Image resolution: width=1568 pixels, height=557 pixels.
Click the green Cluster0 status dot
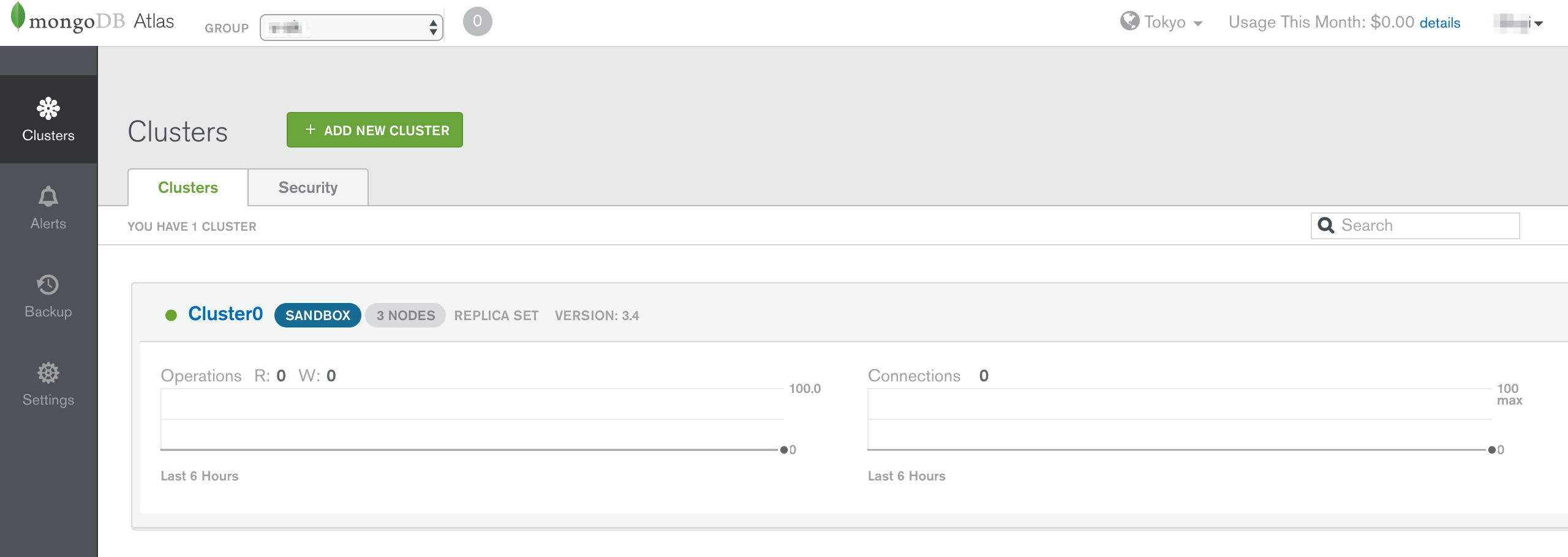(171, 315)
